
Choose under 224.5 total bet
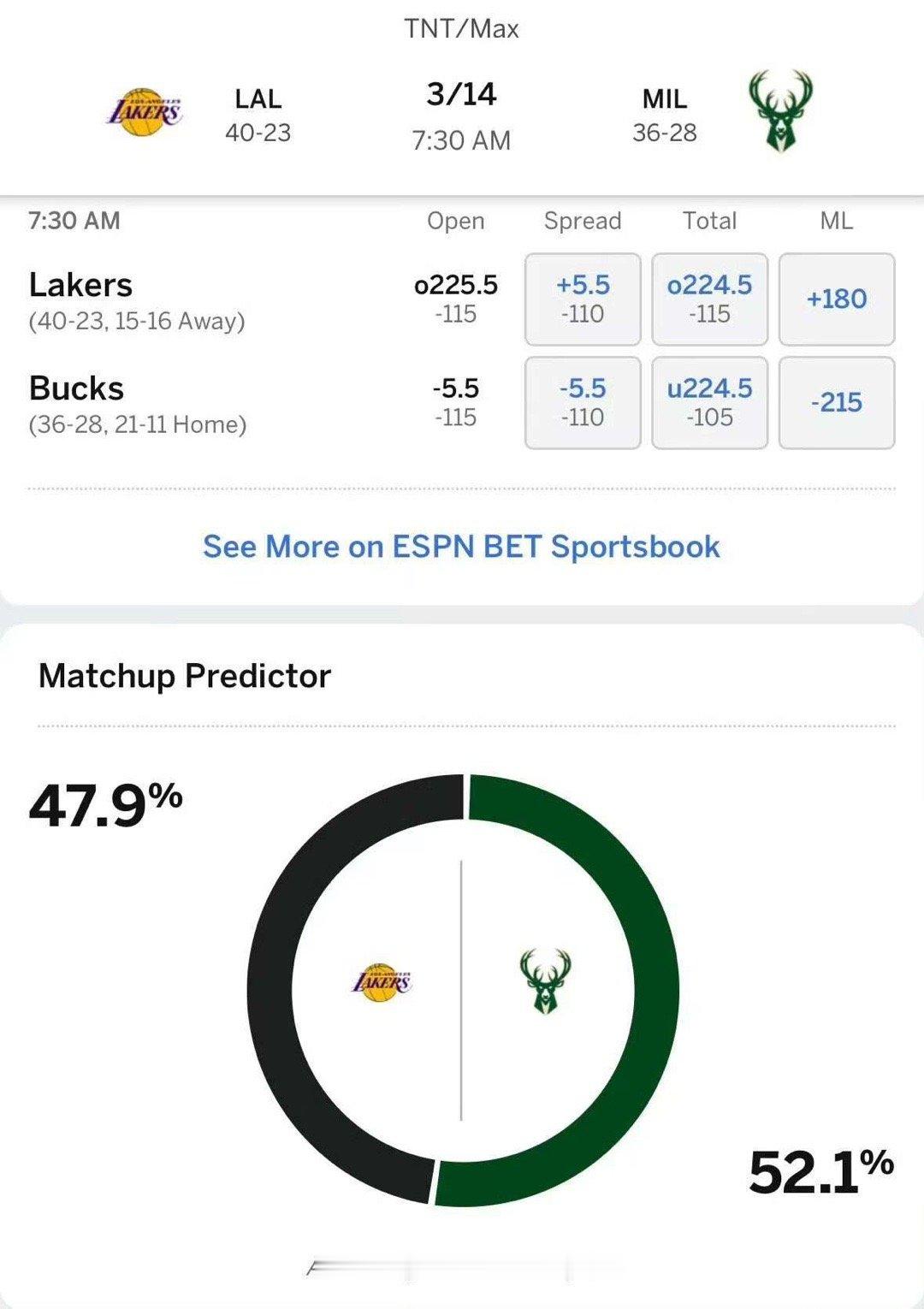click(x=709, y=402)
